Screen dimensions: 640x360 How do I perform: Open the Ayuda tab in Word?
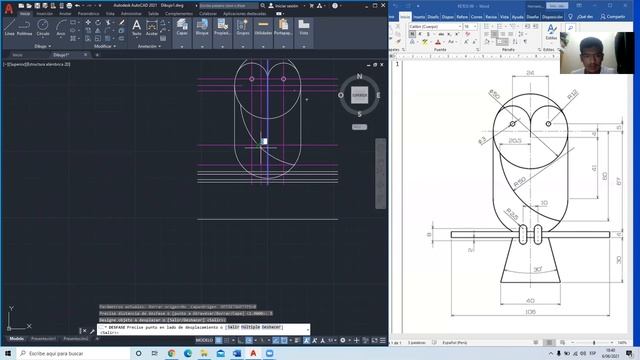[518, 17]
